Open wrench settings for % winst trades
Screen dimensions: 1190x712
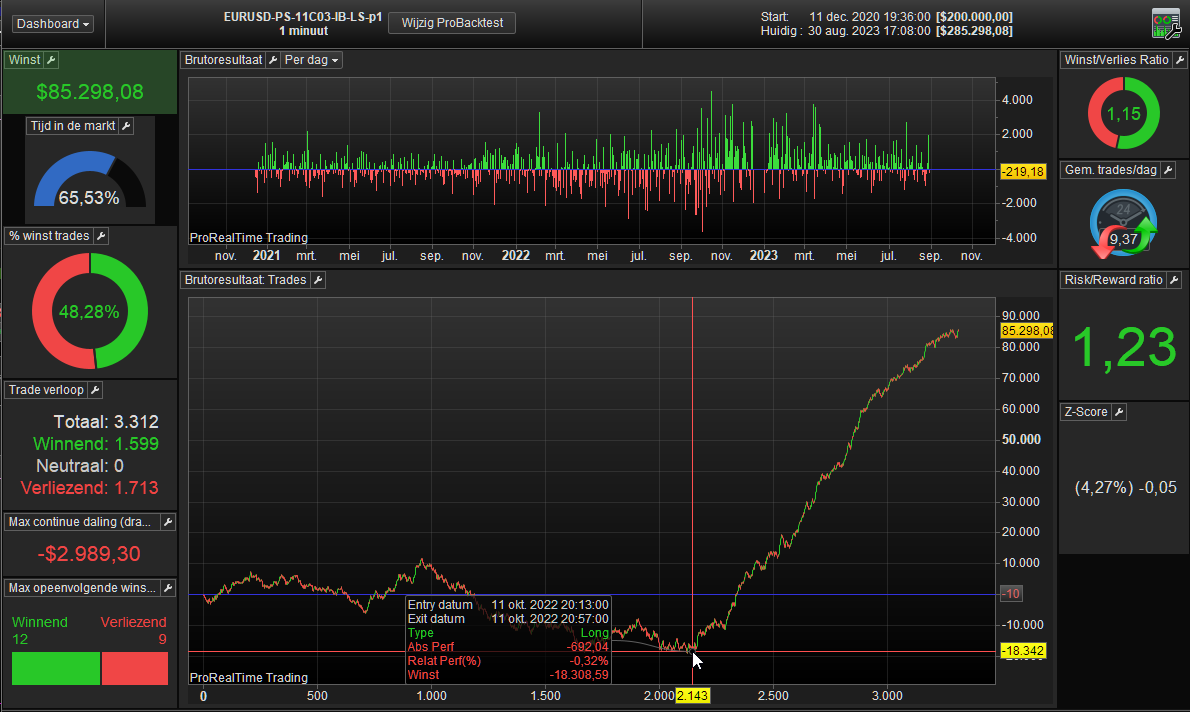click(100, 236)
